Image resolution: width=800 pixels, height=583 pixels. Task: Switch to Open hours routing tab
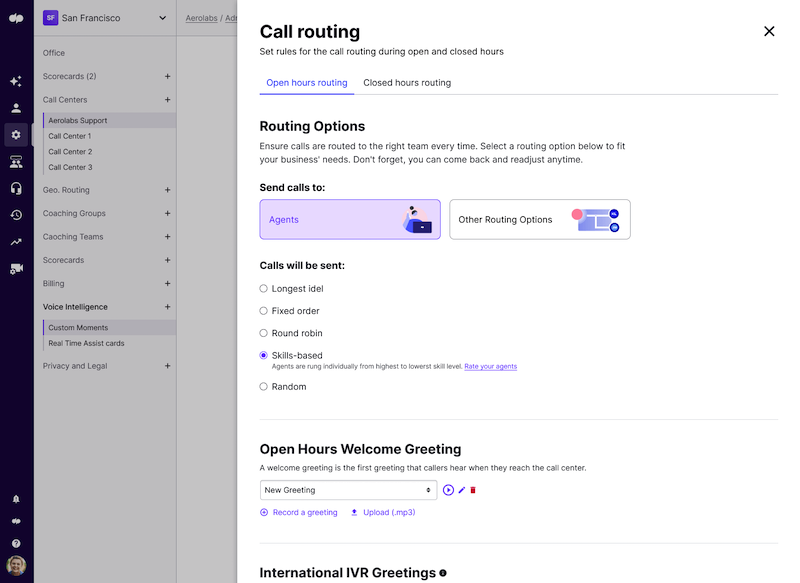[x=307, y=83]
